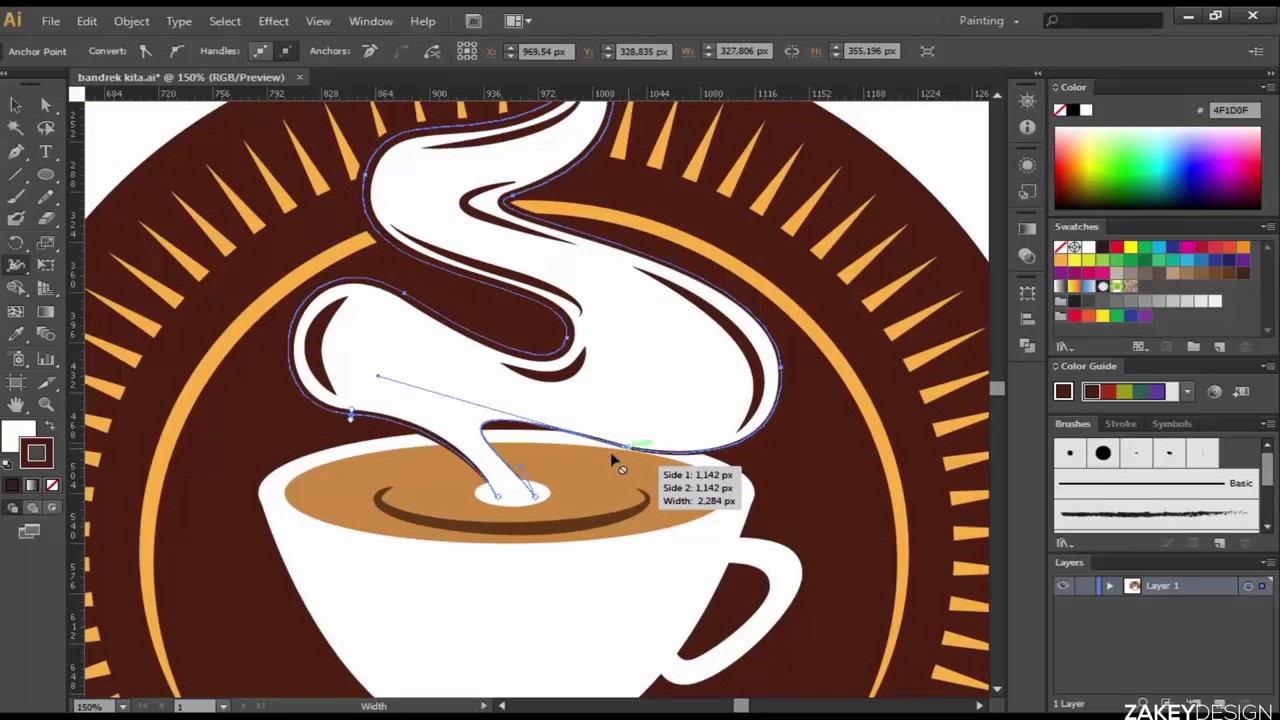Switch to Draw Behind mode

[x=31, y=508]
